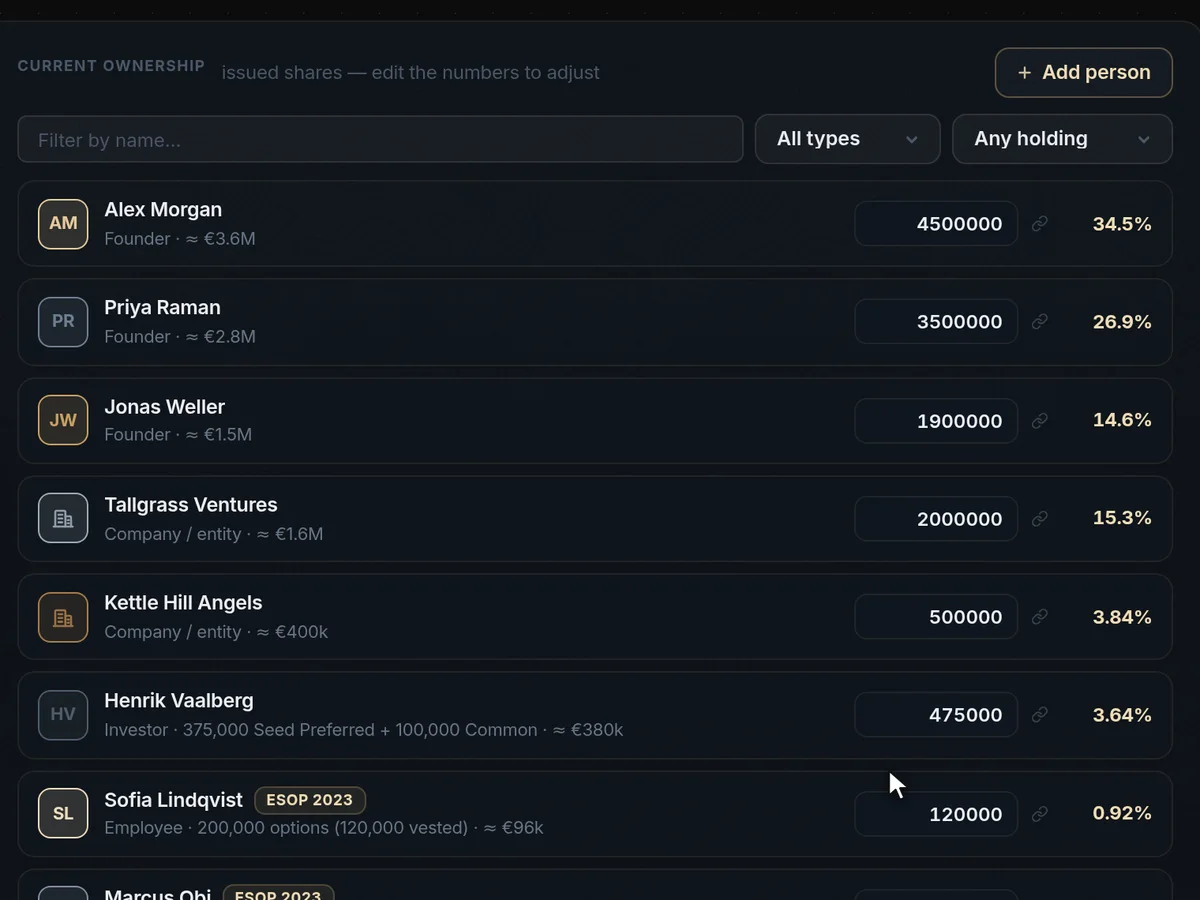The width and height of the screenshot is (1200, 900).
Task: Click the JW avatar for Jonas Weller
Action: (x=63, y=420)
